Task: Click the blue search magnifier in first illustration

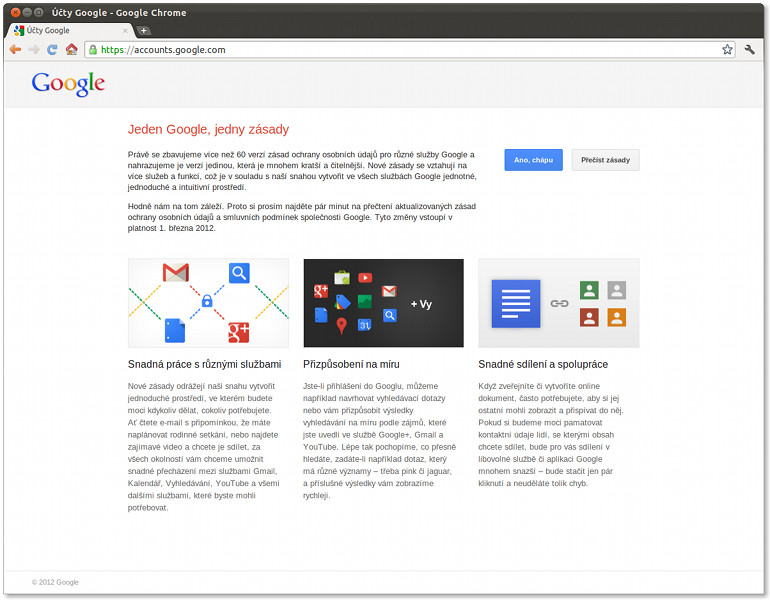Action: [239, 273]
